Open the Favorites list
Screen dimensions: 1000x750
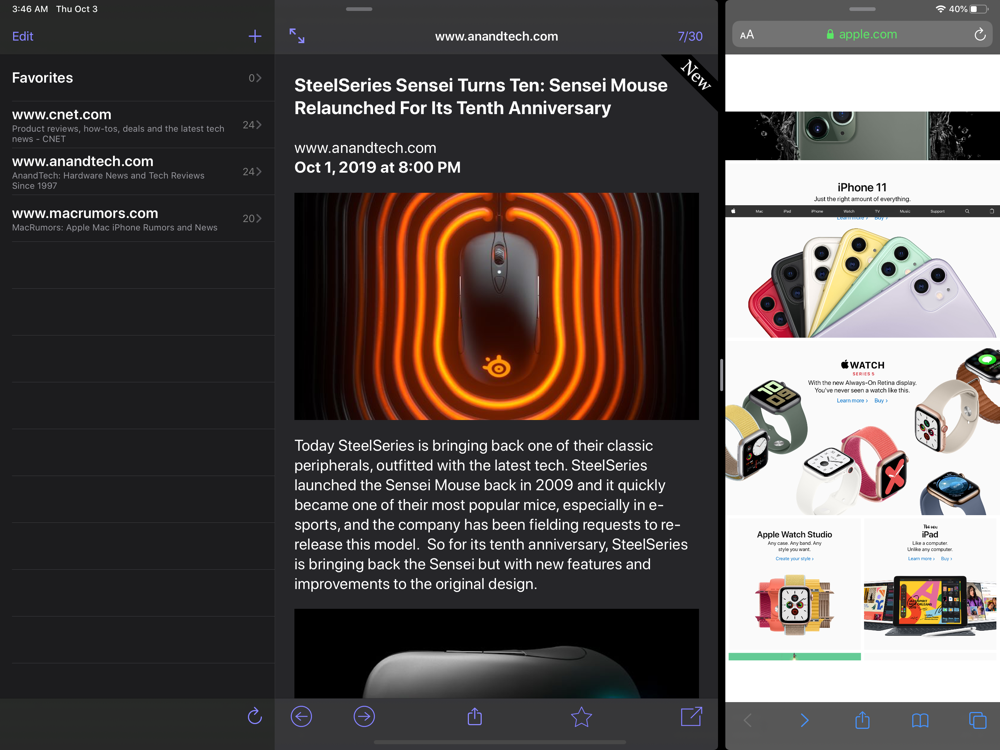(x=137, y=78)
